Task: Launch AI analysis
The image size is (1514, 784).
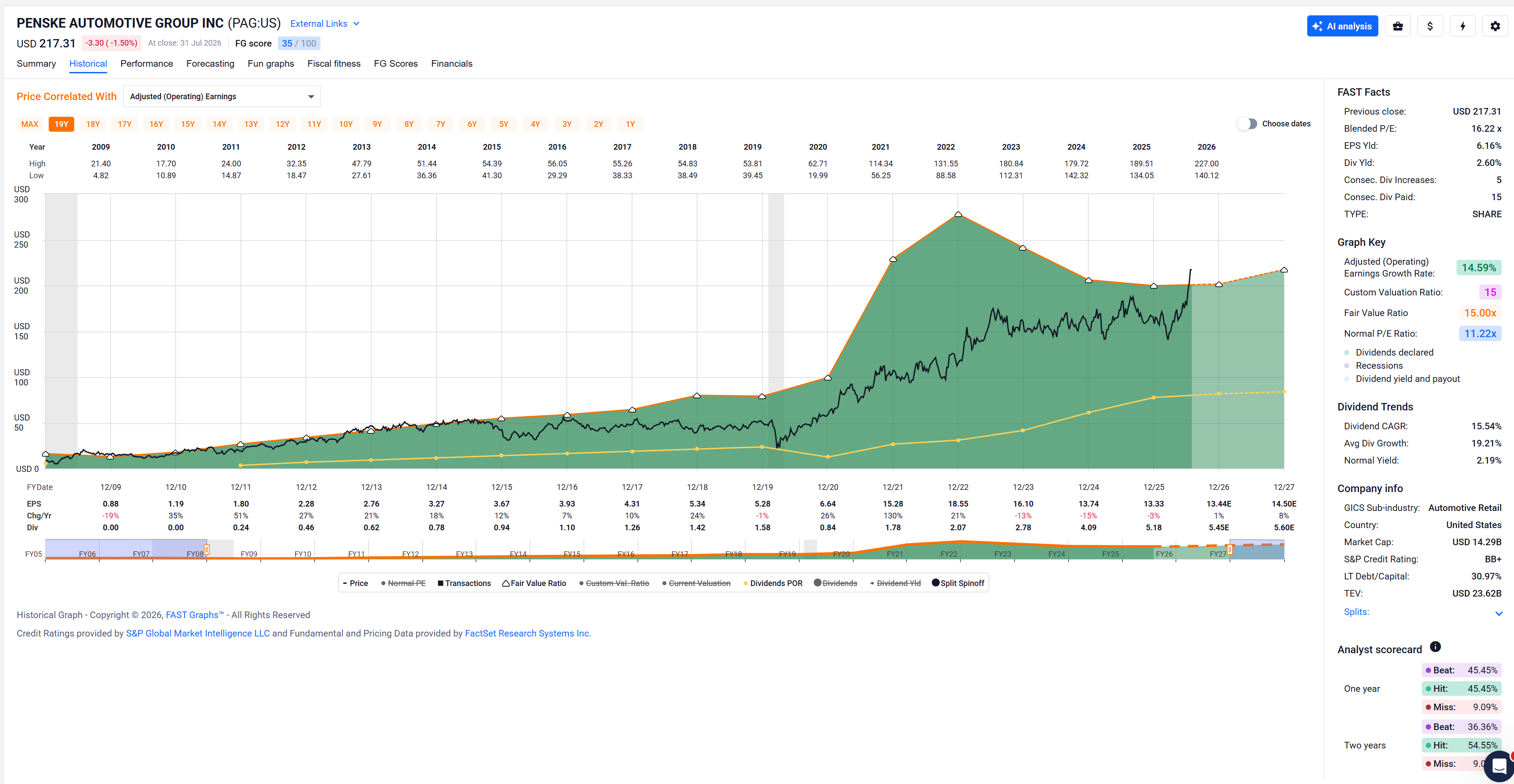Action: (1342, 26)
